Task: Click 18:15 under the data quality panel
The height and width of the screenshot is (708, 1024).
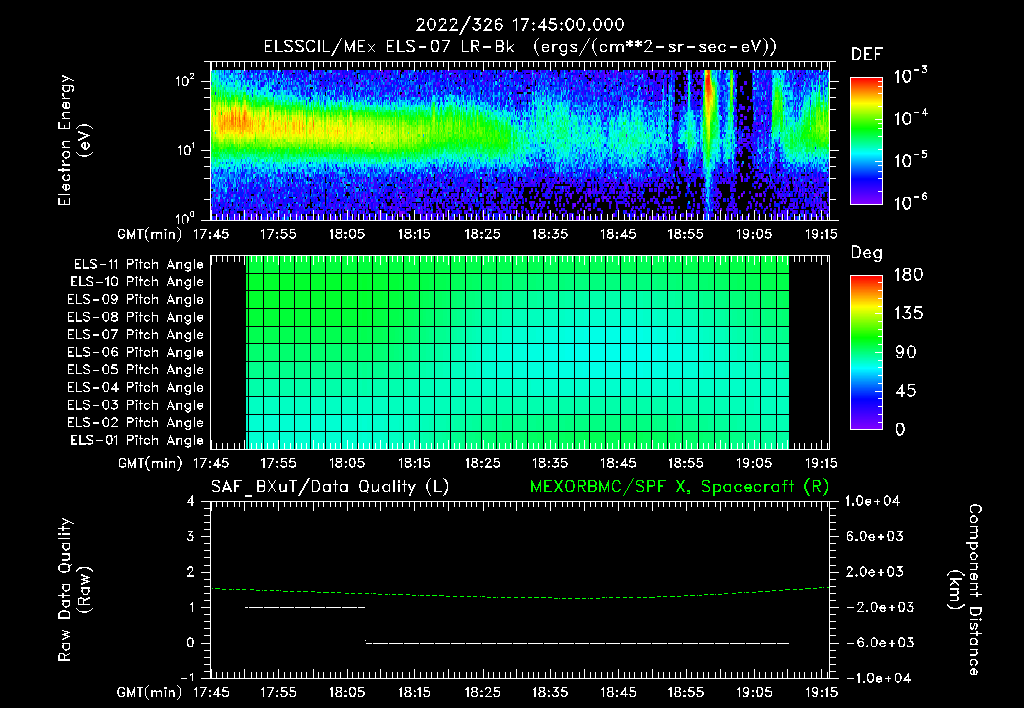Action: pyautogui.click(x=414, y=692)
